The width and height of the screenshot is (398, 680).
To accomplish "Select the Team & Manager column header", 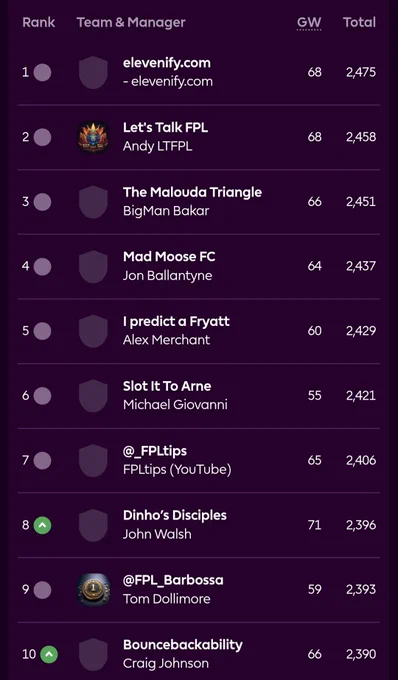I will [x=131, y=23].
